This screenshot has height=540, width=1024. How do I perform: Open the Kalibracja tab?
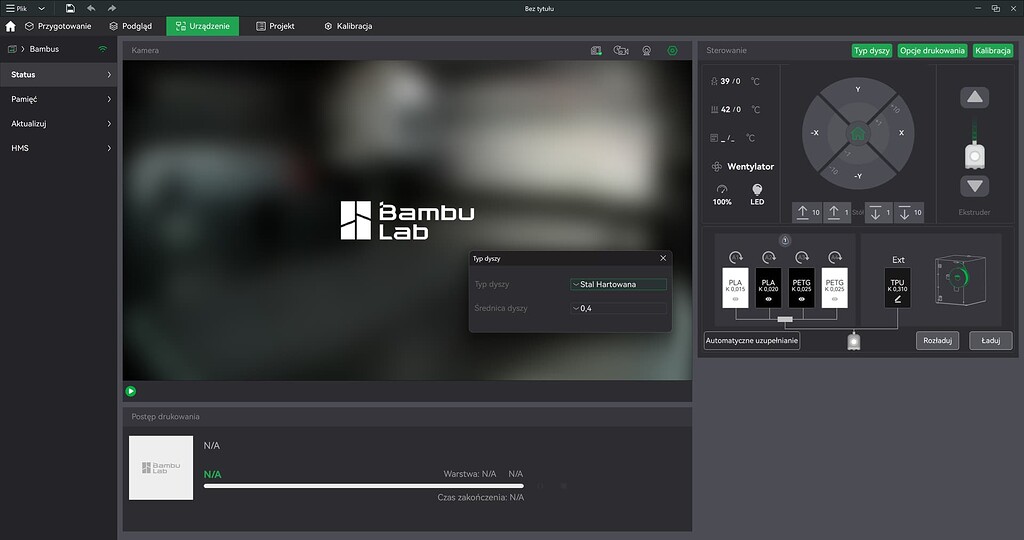pos(348,26)
